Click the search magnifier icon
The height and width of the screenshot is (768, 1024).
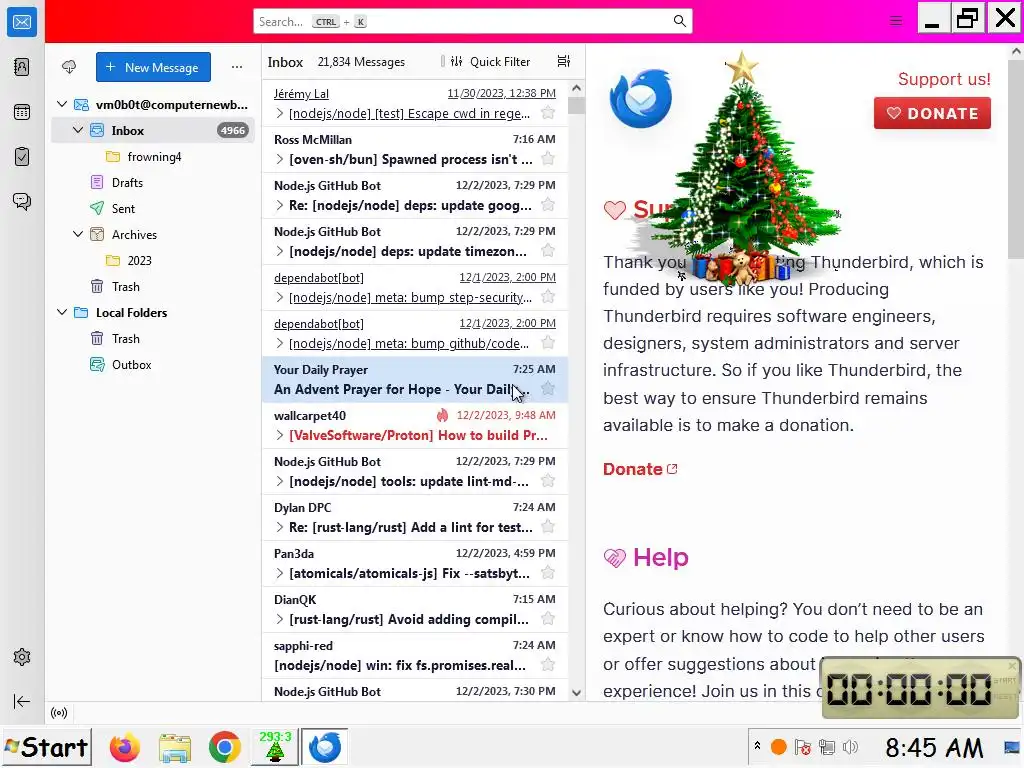point(680,22)
